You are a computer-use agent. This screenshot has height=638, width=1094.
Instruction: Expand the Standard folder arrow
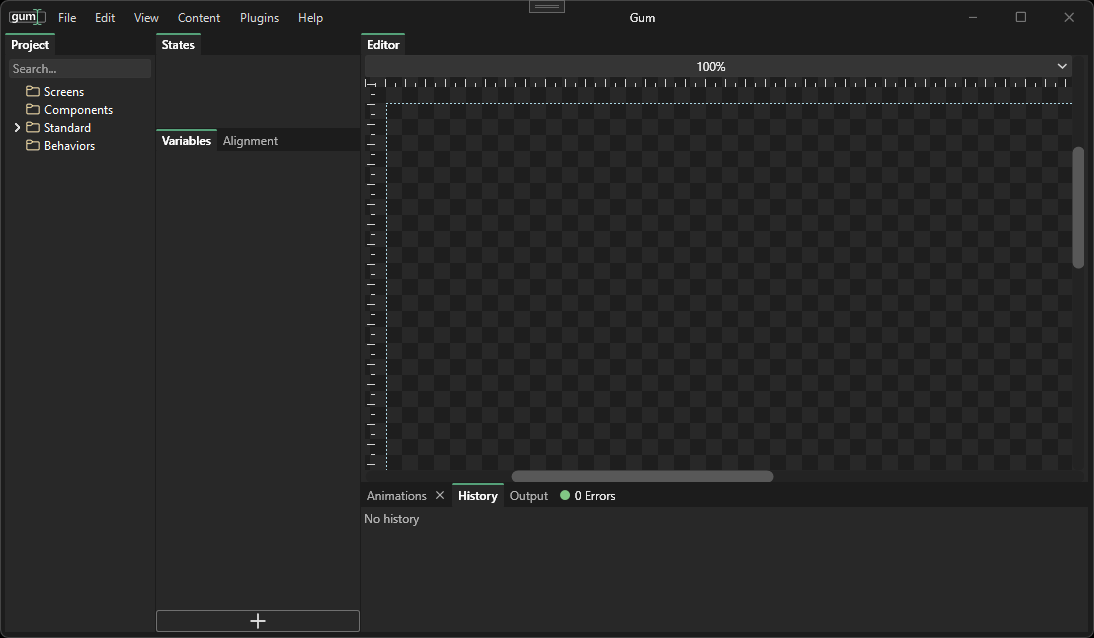(17, 128)
